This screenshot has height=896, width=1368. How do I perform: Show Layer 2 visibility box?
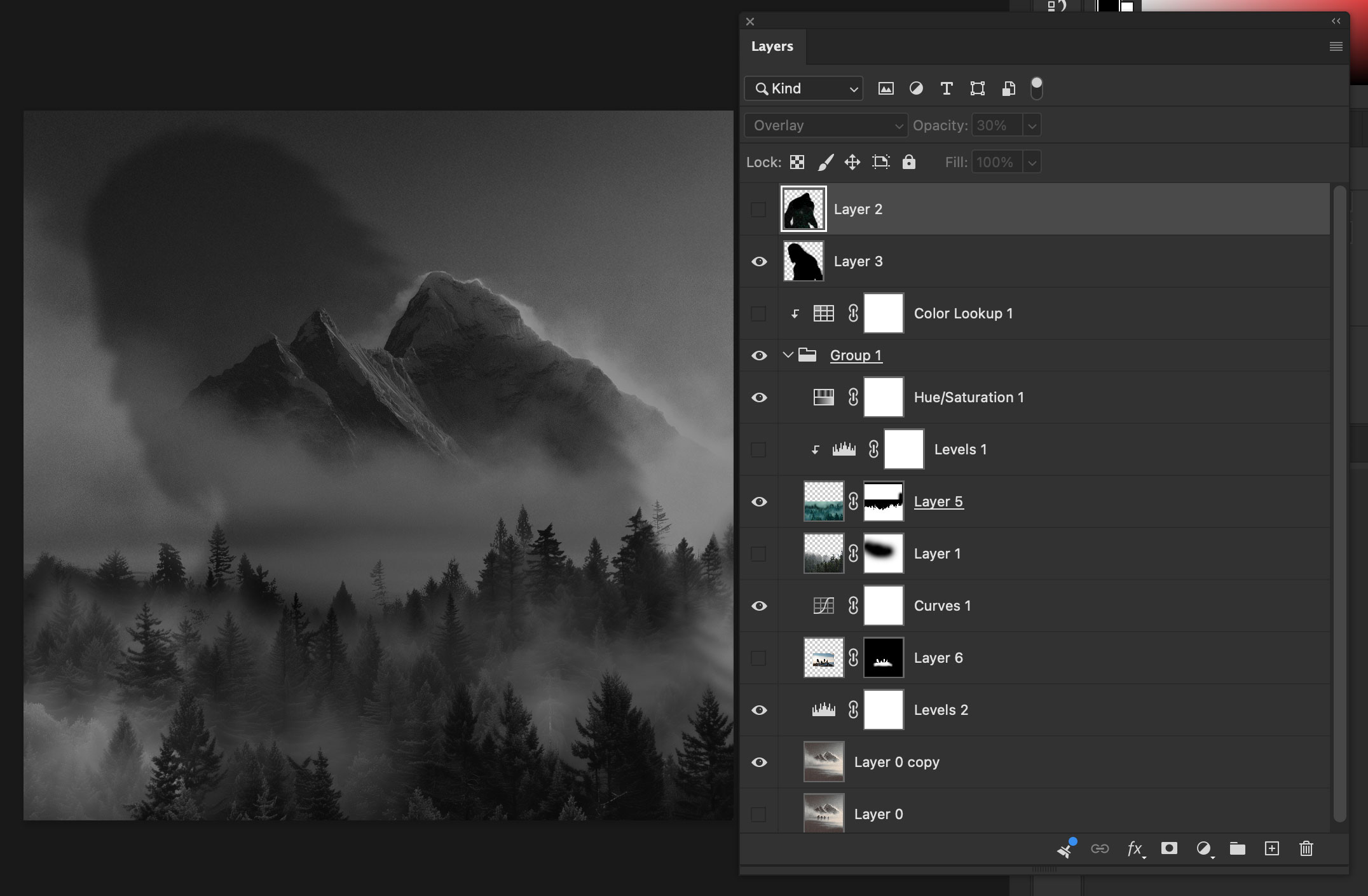pyautogui.click(x=758, y=210)
